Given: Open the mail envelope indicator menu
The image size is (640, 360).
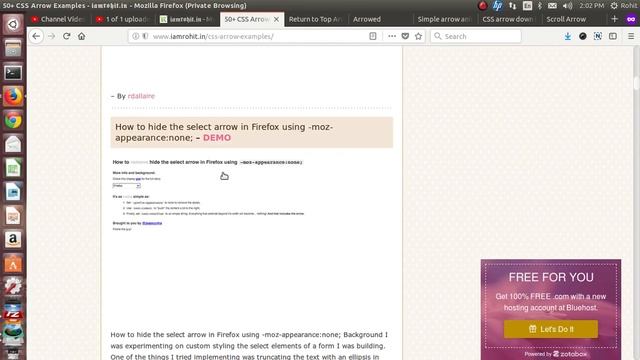Looking at the screenshot, I should 552,6.
